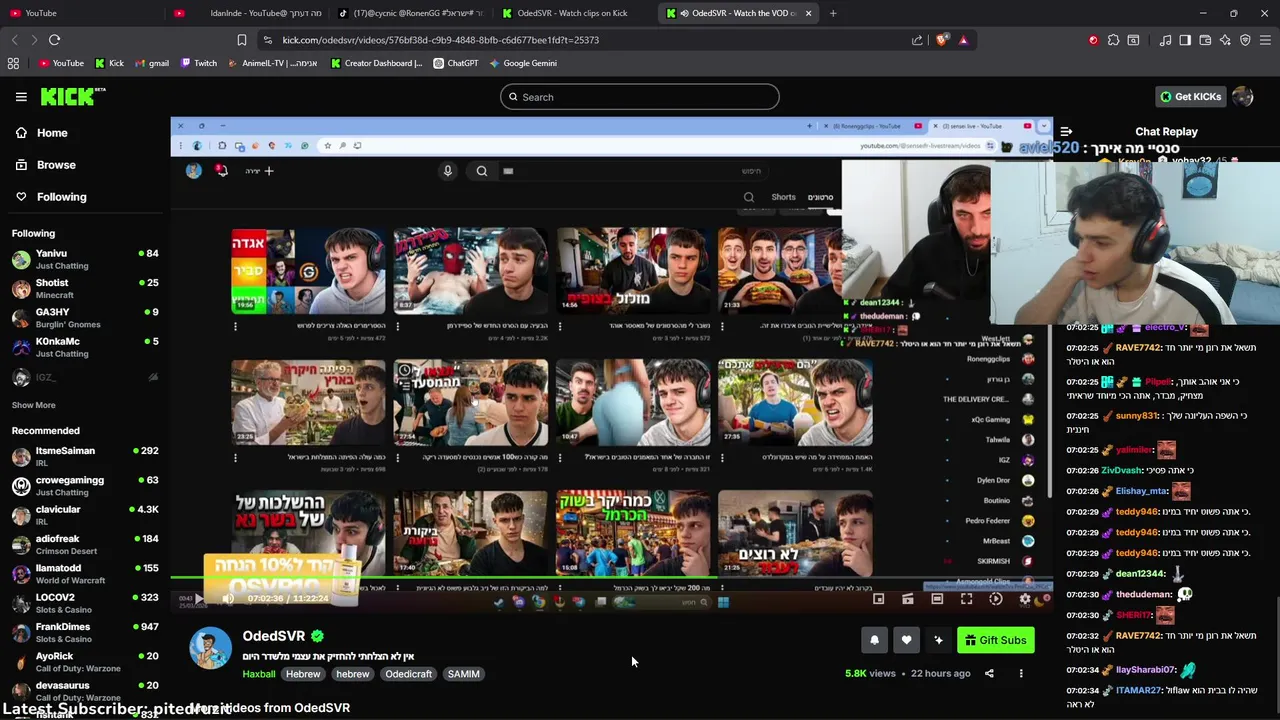Image resolution: width=1280 pixels, height=720 pixels.
Task: Open the ChatGPT bookmark
Action: (x=456, y=63)
